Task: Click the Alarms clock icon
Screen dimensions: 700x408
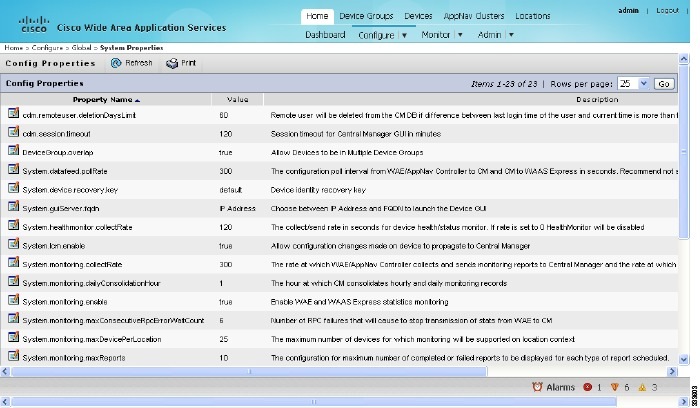Action: [x=537, y=387]
